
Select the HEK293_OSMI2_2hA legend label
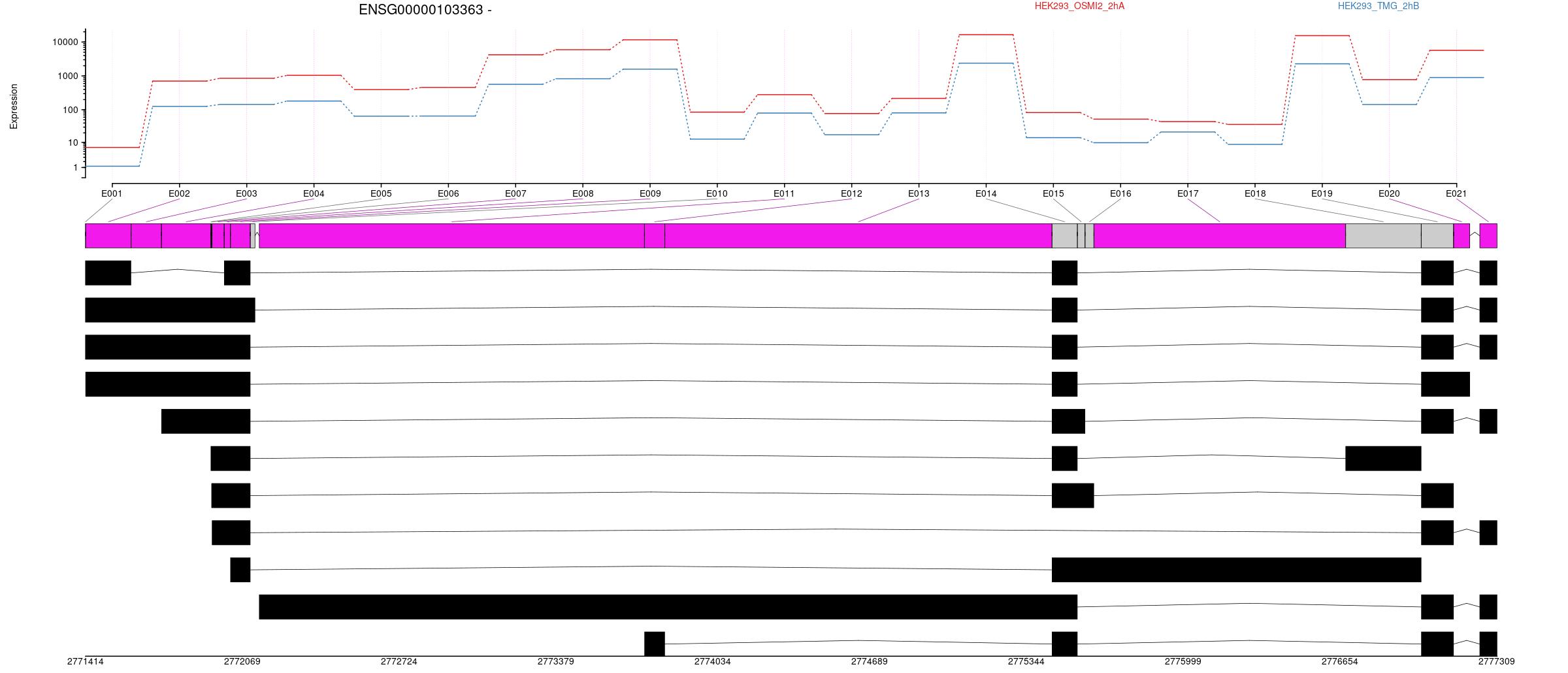pos(1079,7)
